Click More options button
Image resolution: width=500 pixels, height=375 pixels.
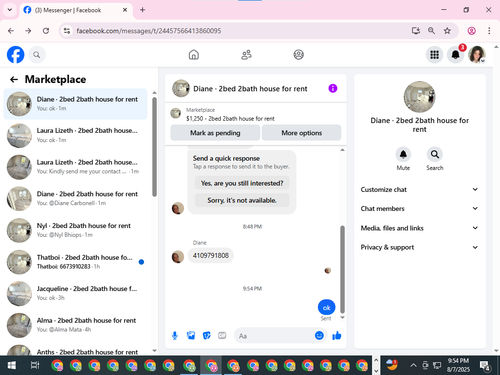[301, 133]
